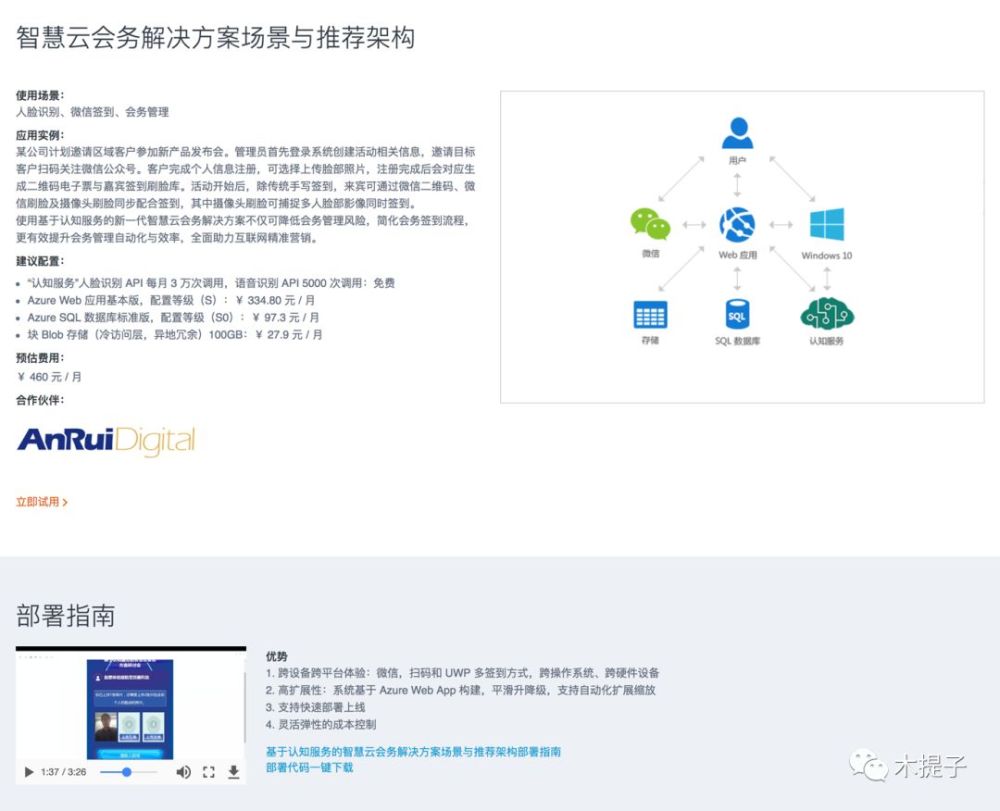Click the 智慧云会务解决方案场景与推荐架构 heading
Viewport: 1000px width, 811px height.
216,38
